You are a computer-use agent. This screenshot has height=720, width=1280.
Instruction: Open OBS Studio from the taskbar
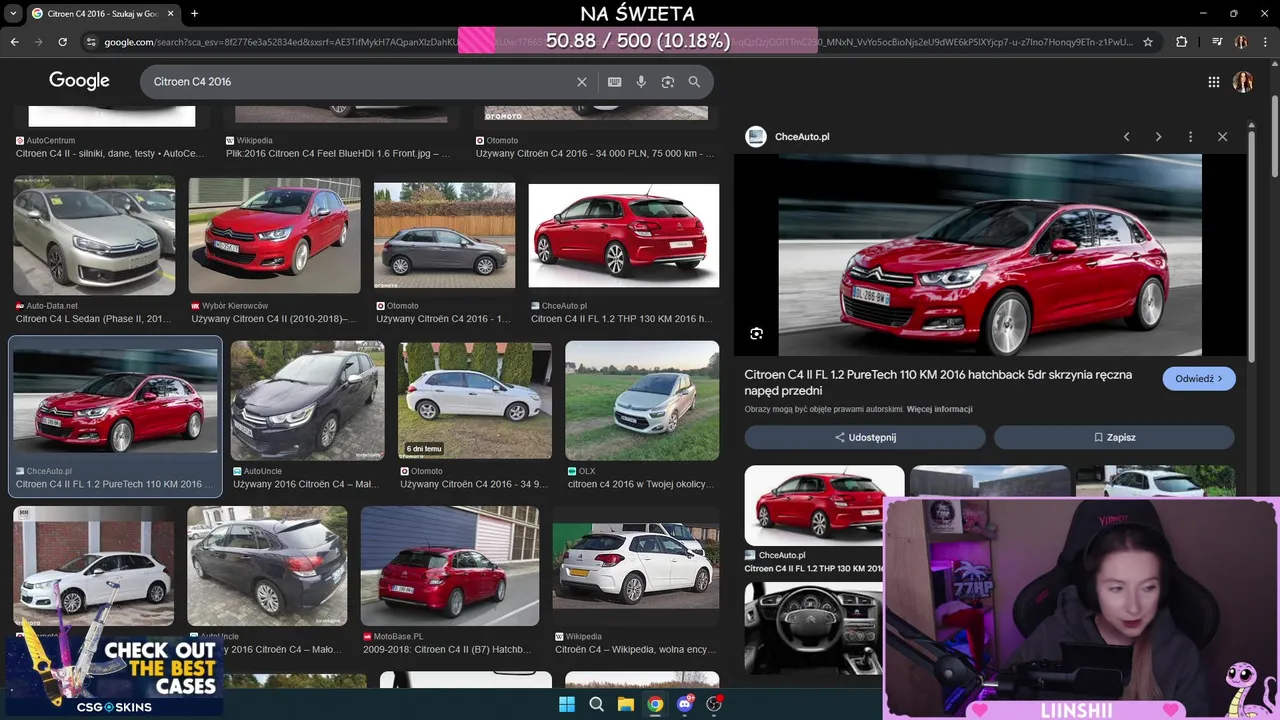[x=714, y=704]
